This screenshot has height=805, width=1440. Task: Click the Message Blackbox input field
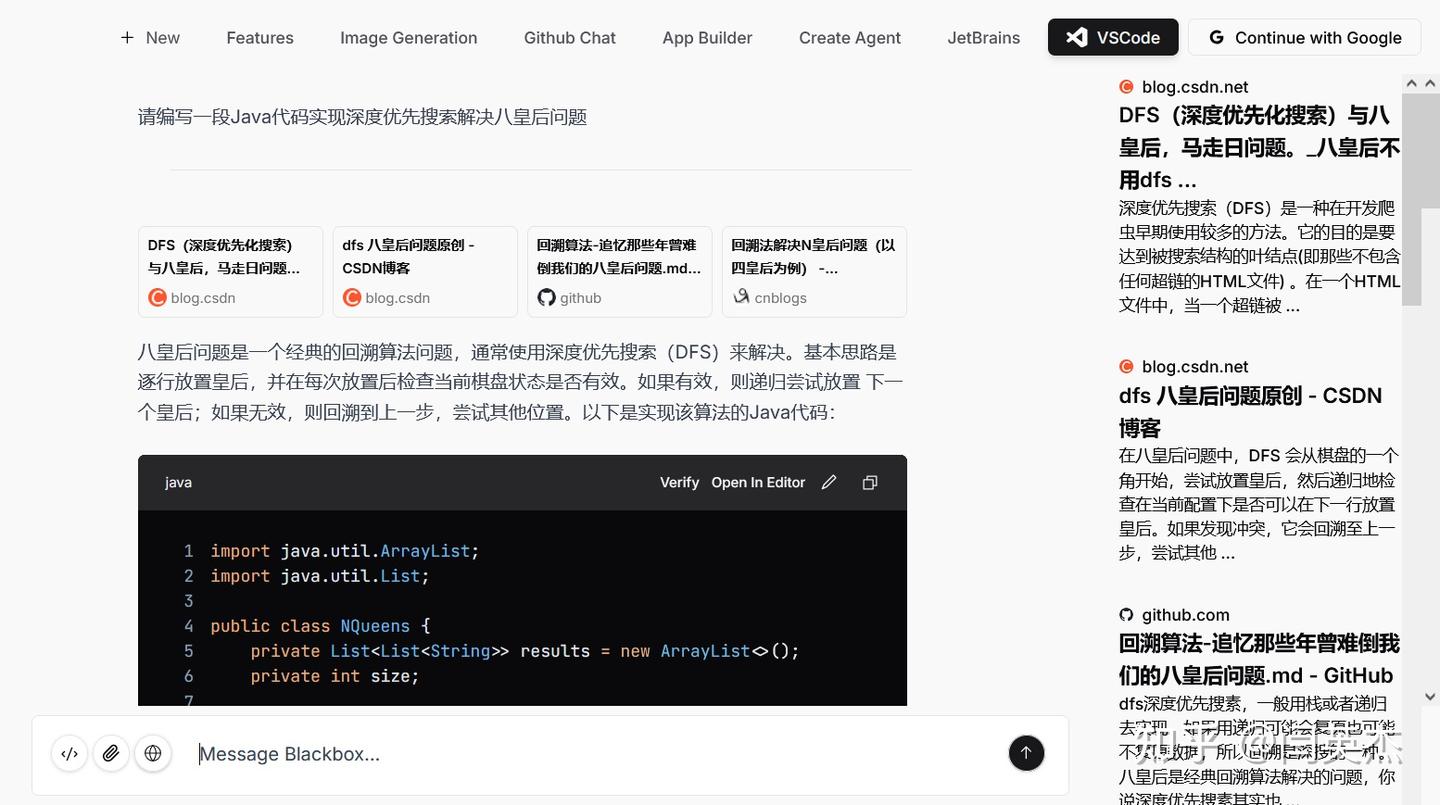(597, 754)
